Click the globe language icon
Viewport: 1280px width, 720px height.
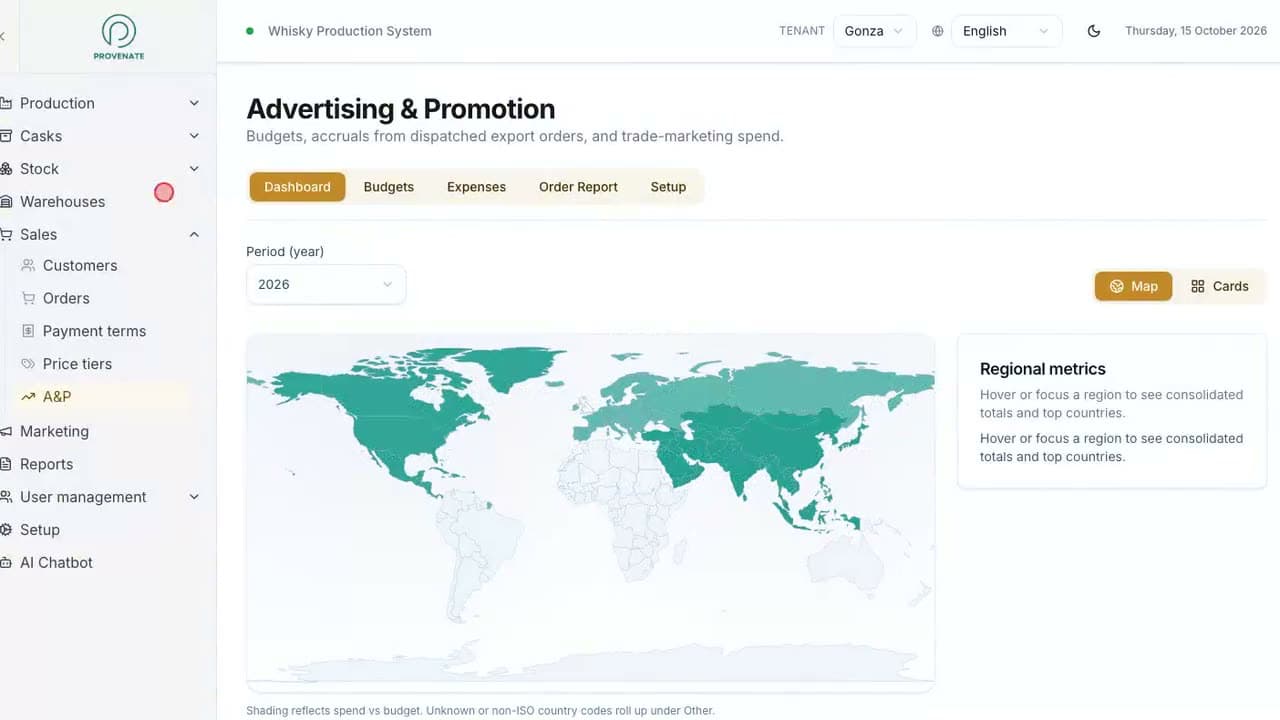[937, 31]
